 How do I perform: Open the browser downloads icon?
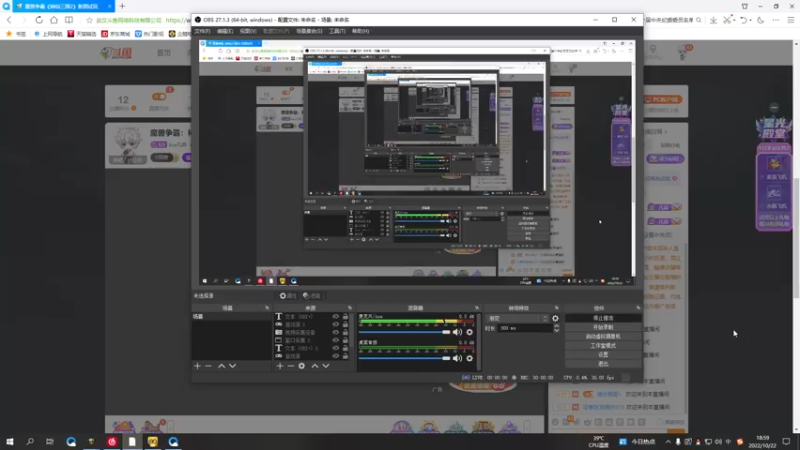tap(713, 20)
